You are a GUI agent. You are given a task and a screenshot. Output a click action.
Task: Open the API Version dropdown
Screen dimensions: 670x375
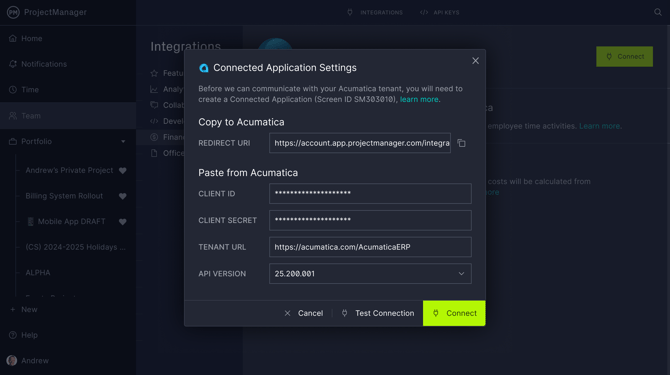click(370, 273)
